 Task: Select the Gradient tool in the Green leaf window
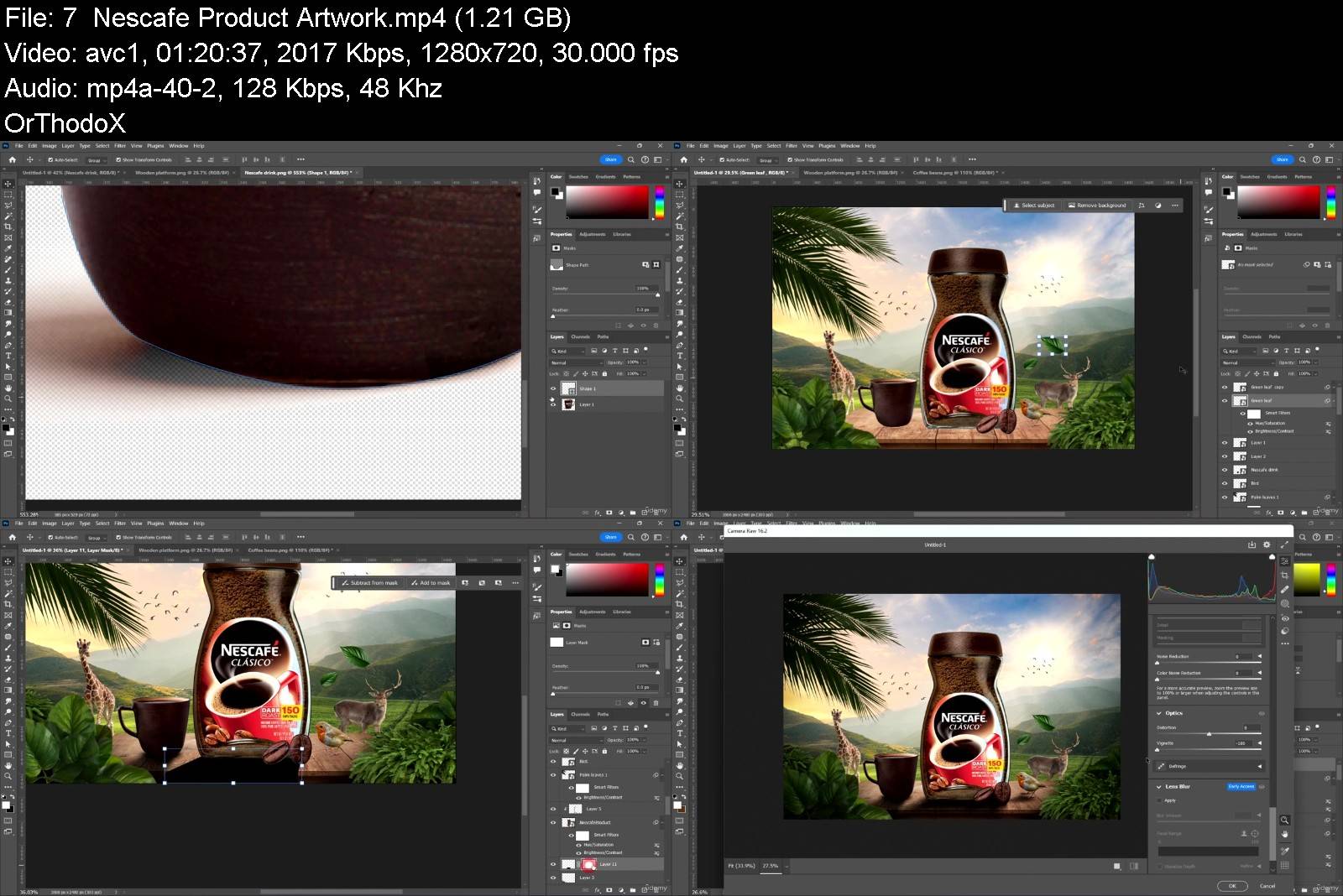pos(679,313)
